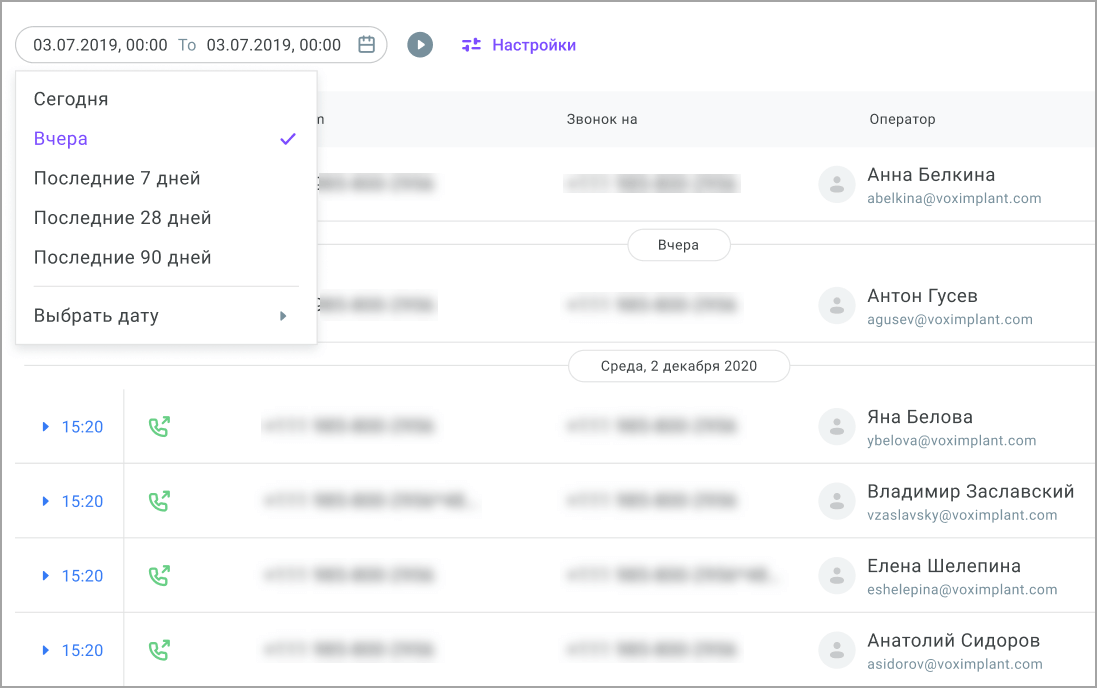The height and width of the screenshot is (688, 1097).
Task: Click operator name Анна Белкина
Action: pos(931,175)
